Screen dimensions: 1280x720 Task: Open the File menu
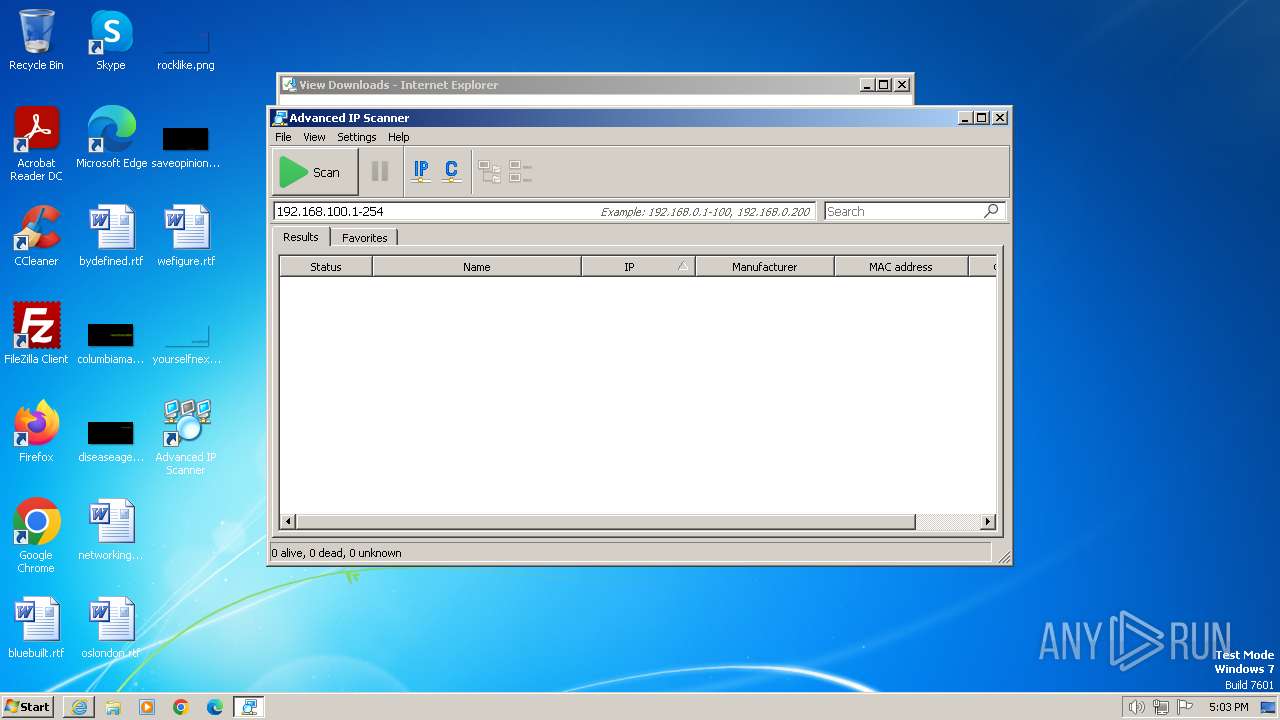[283, 137]
